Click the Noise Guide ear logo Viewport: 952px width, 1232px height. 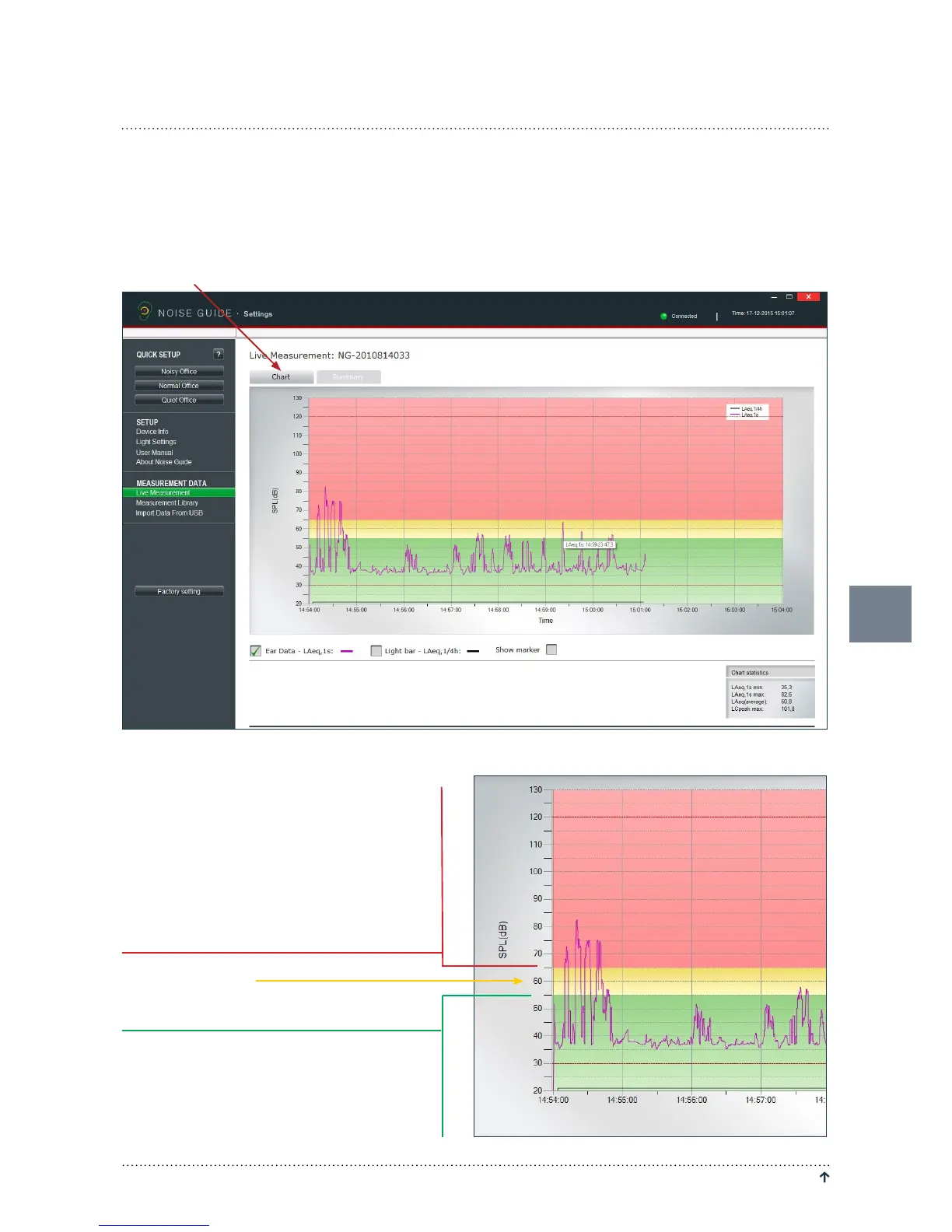(144, 312)
